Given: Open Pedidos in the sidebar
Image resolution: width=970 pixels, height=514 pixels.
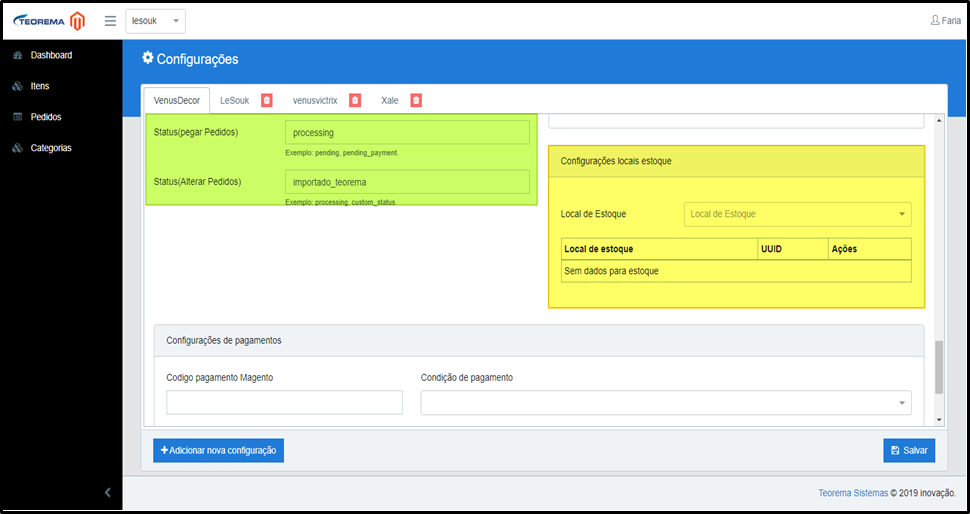Looking at the screenshot, I should click(46, 117).
